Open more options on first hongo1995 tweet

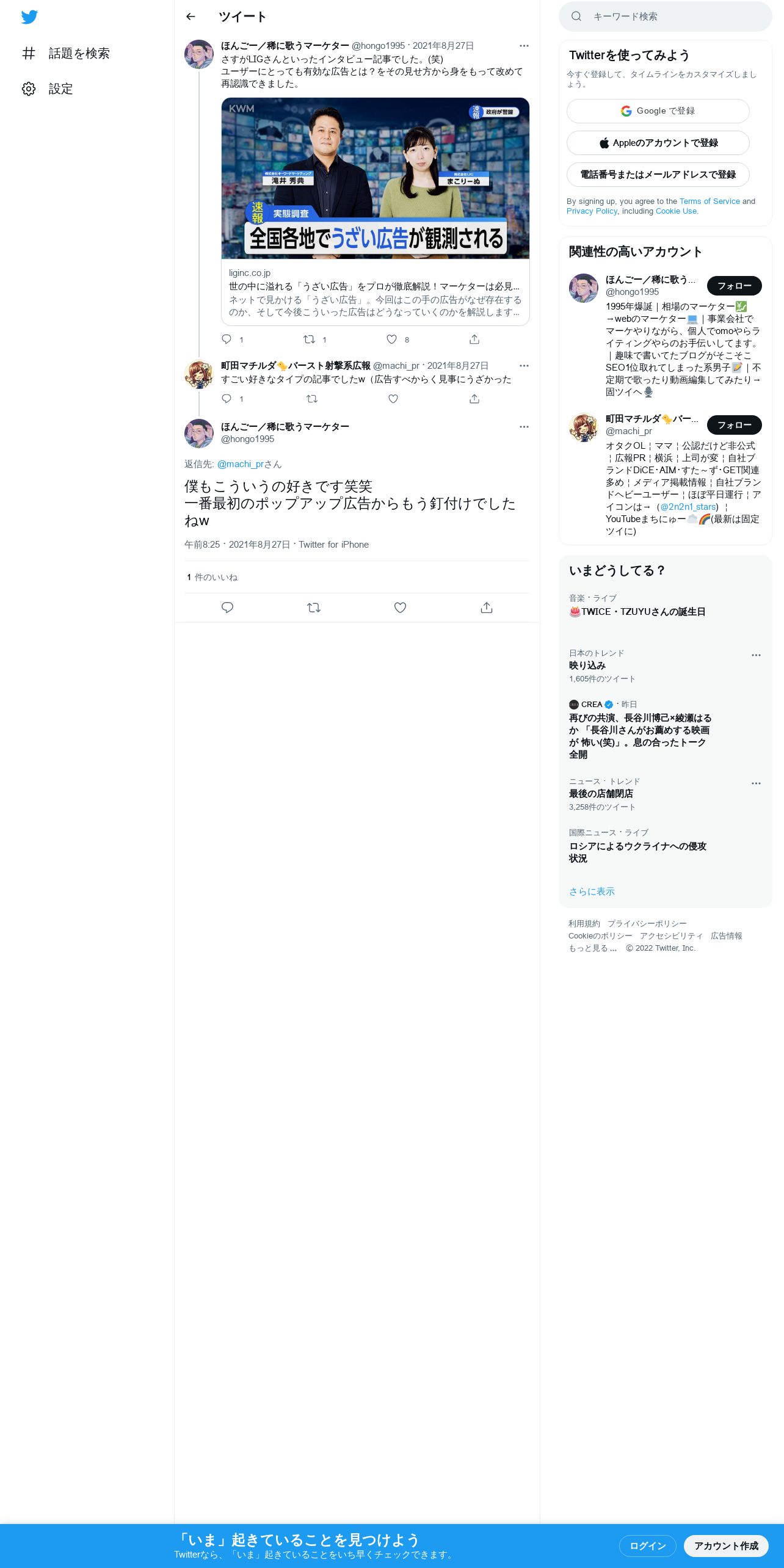click(524, 46)
